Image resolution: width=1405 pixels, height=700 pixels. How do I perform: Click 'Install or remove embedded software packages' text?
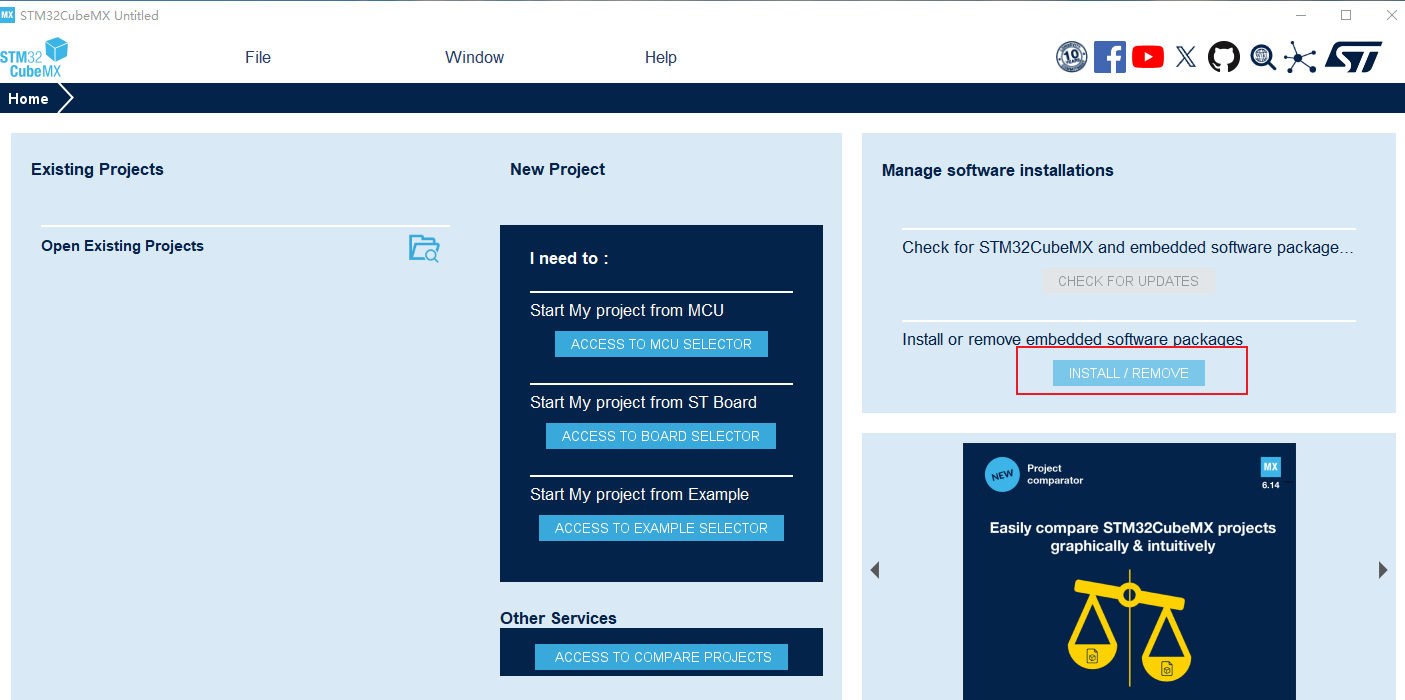pos(1072,339)
